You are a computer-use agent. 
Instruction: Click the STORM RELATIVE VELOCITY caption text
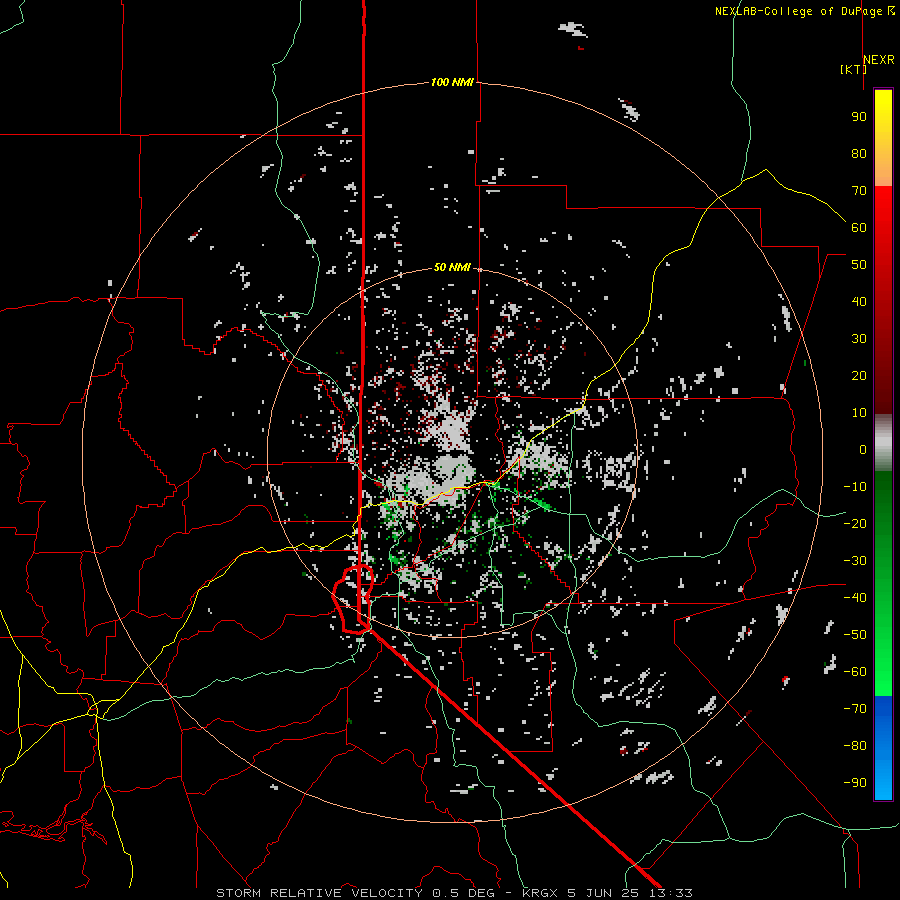coord(319,893)
